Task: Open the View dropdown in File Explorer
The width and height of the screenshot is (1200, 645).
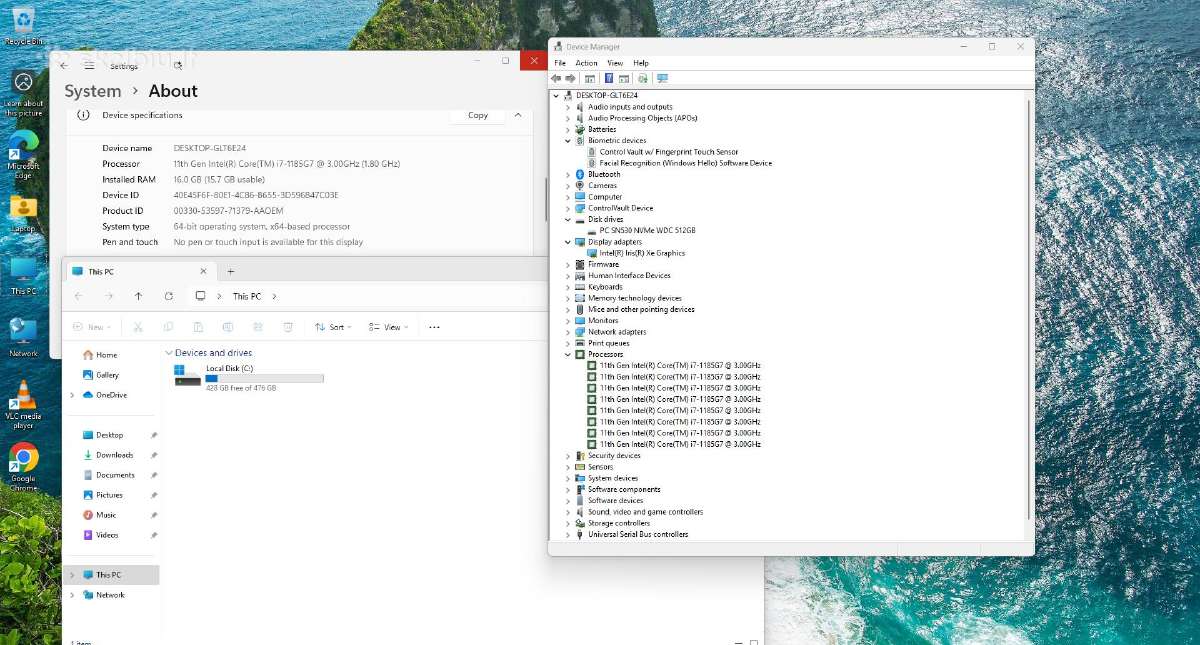Action: 388,327
